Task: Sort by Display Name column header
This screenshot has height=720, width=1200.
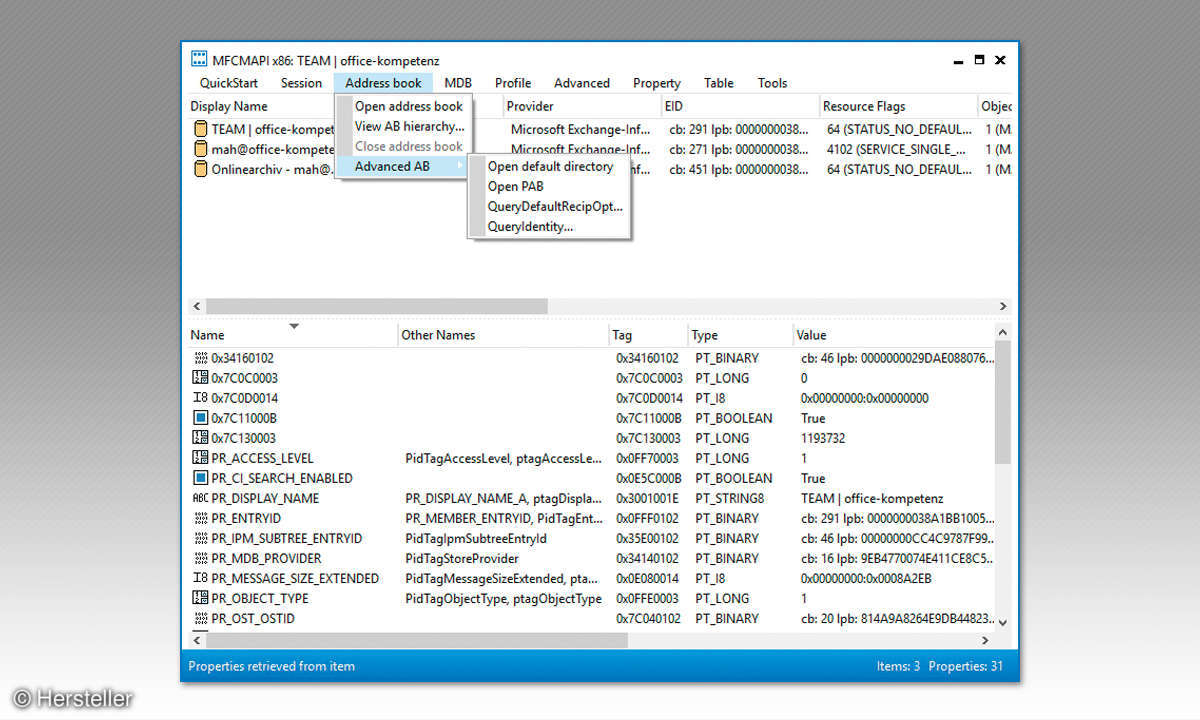Action: point(229,106)
